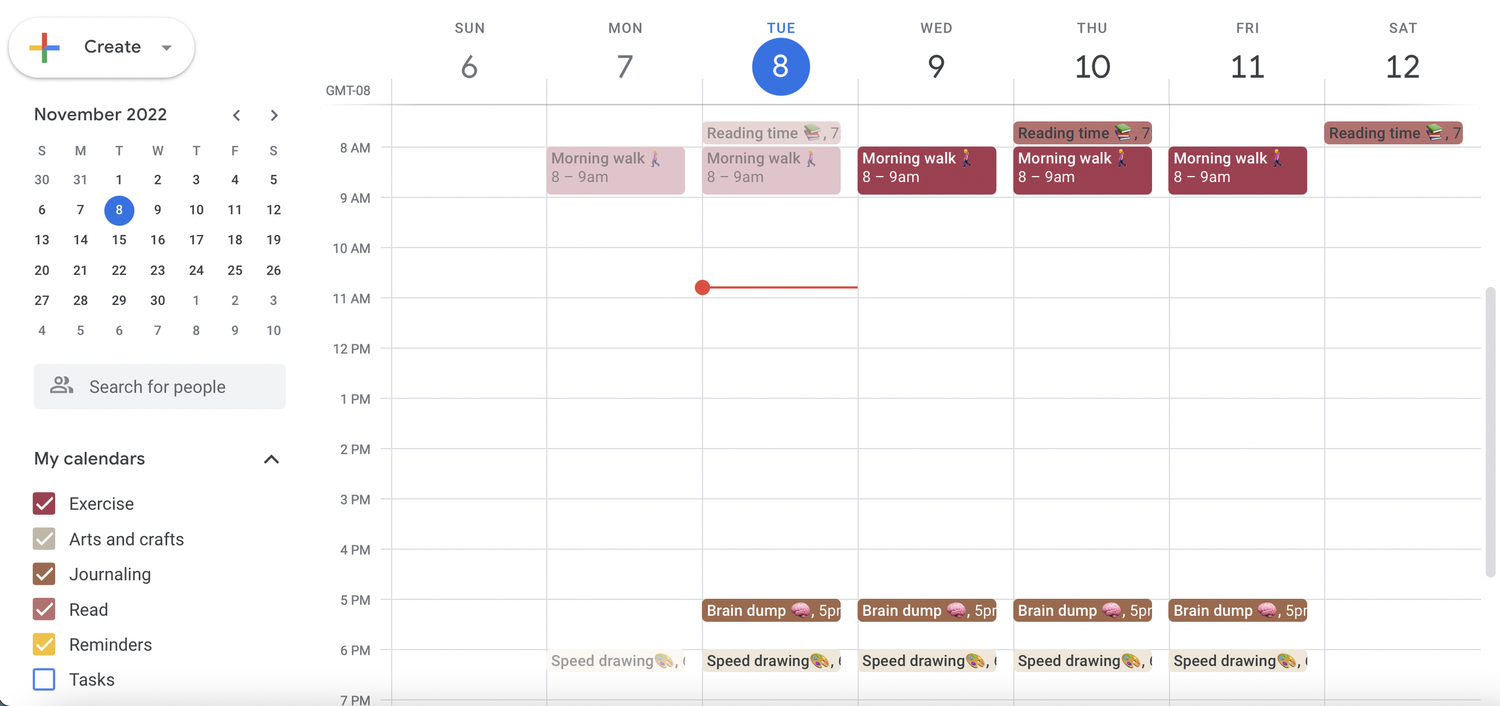This screenshot has width=1500, height=706.
Task: Uncheck the Journaling calendar
Action: (42, 574)
